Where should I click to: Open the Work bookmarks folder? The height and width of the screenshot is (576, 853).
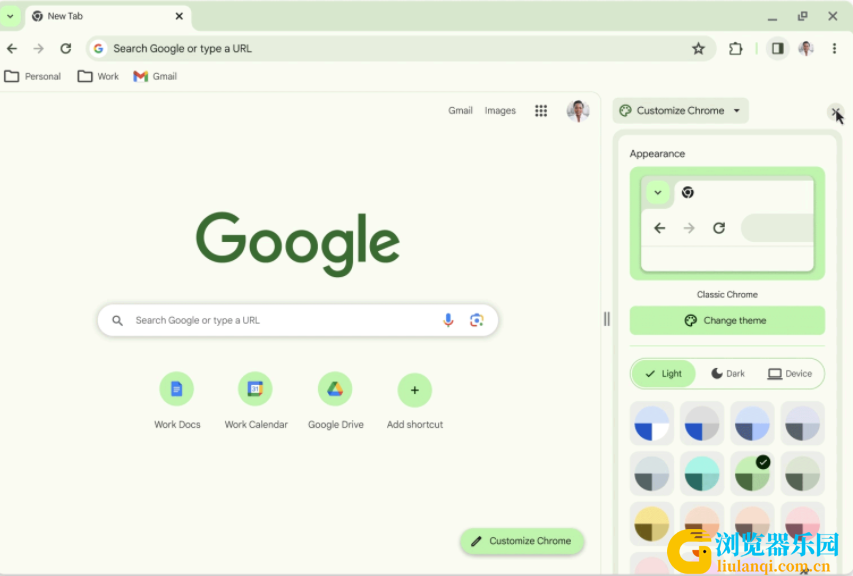click(98, 77)
